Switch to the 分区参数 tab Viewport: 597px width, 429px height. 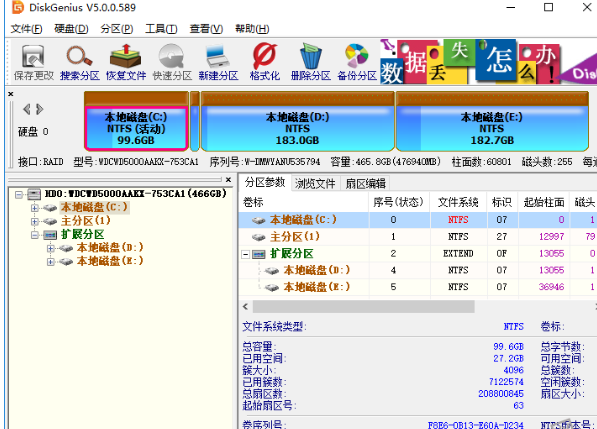point(265,182)
